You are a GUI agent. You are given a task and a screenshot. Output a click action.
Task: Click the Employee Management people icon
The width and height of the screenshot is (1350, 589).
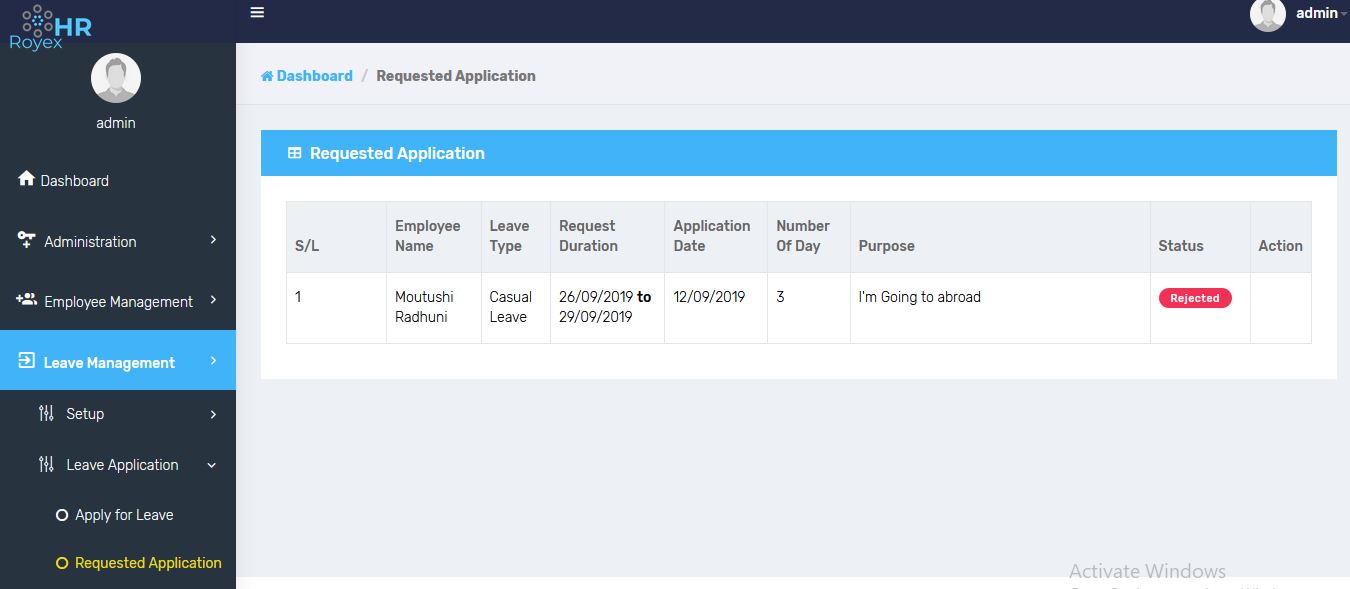coord(27,300)
